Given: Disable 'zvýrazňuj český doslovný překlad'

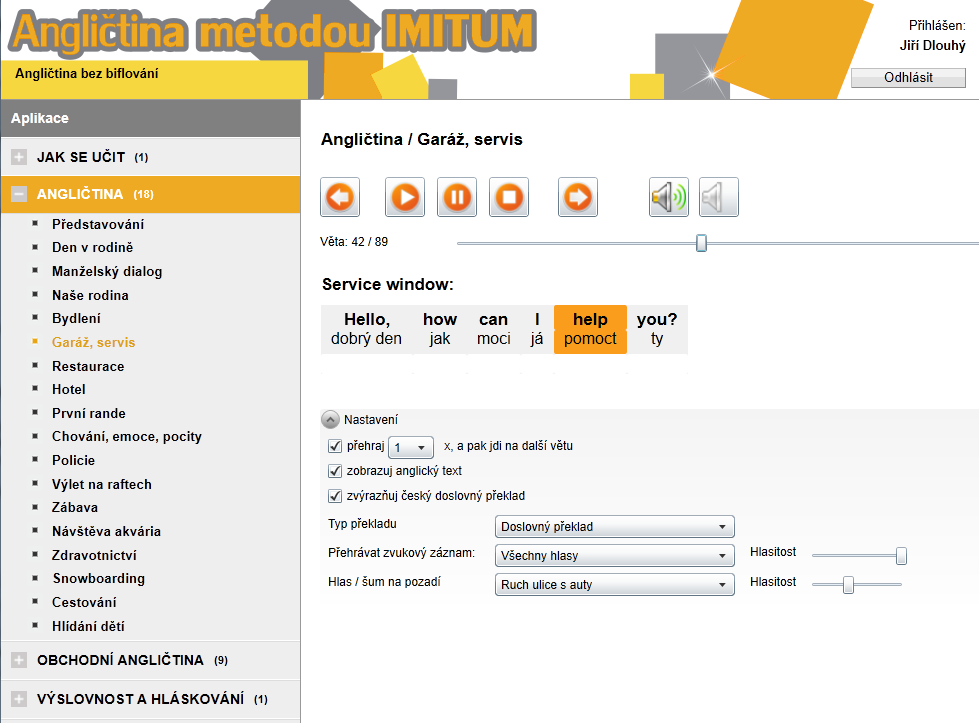Looking at the screenshot, I should [335, 496].
